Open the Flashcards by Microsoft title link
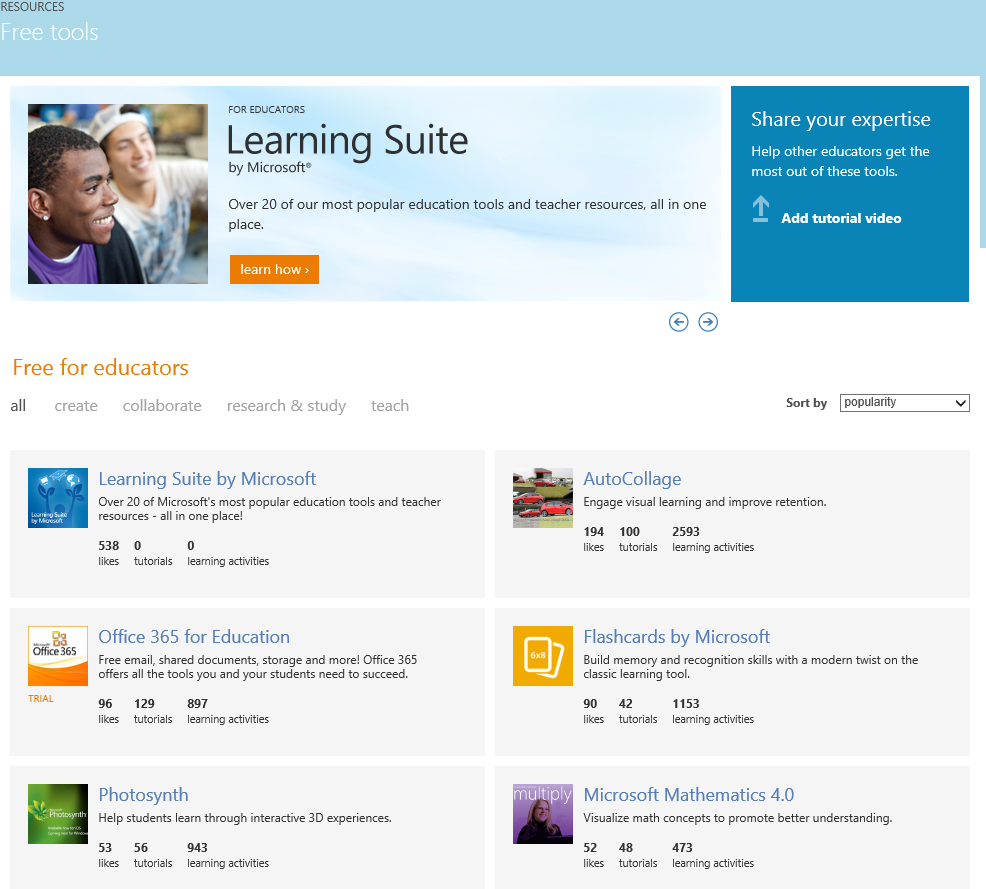The width and height of the screenshot is (986, 889). (676, 636)
